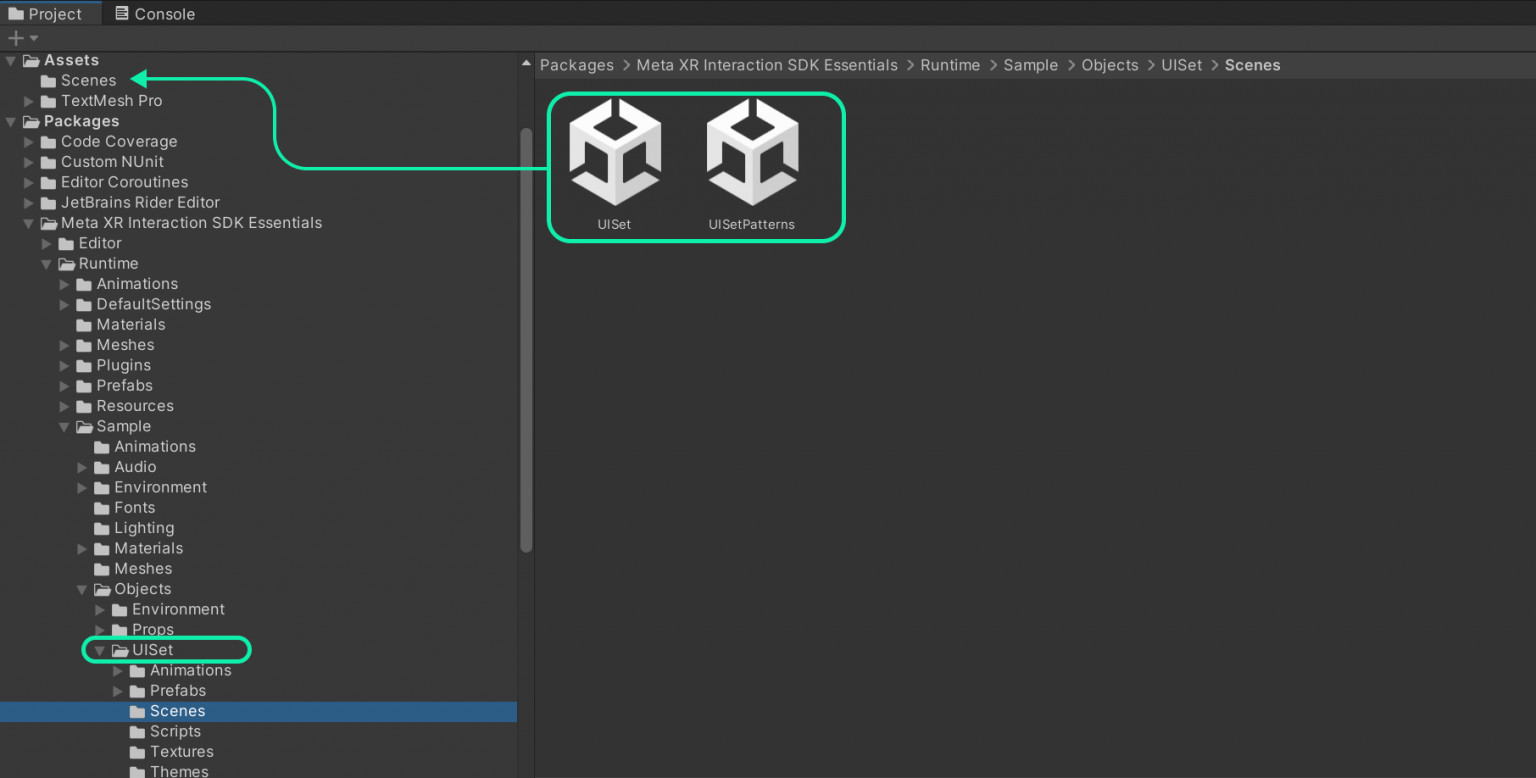This screenshot has width=1536, height=778.
Task: Click the Code Coverage folder icon
Action: (49, 142)
